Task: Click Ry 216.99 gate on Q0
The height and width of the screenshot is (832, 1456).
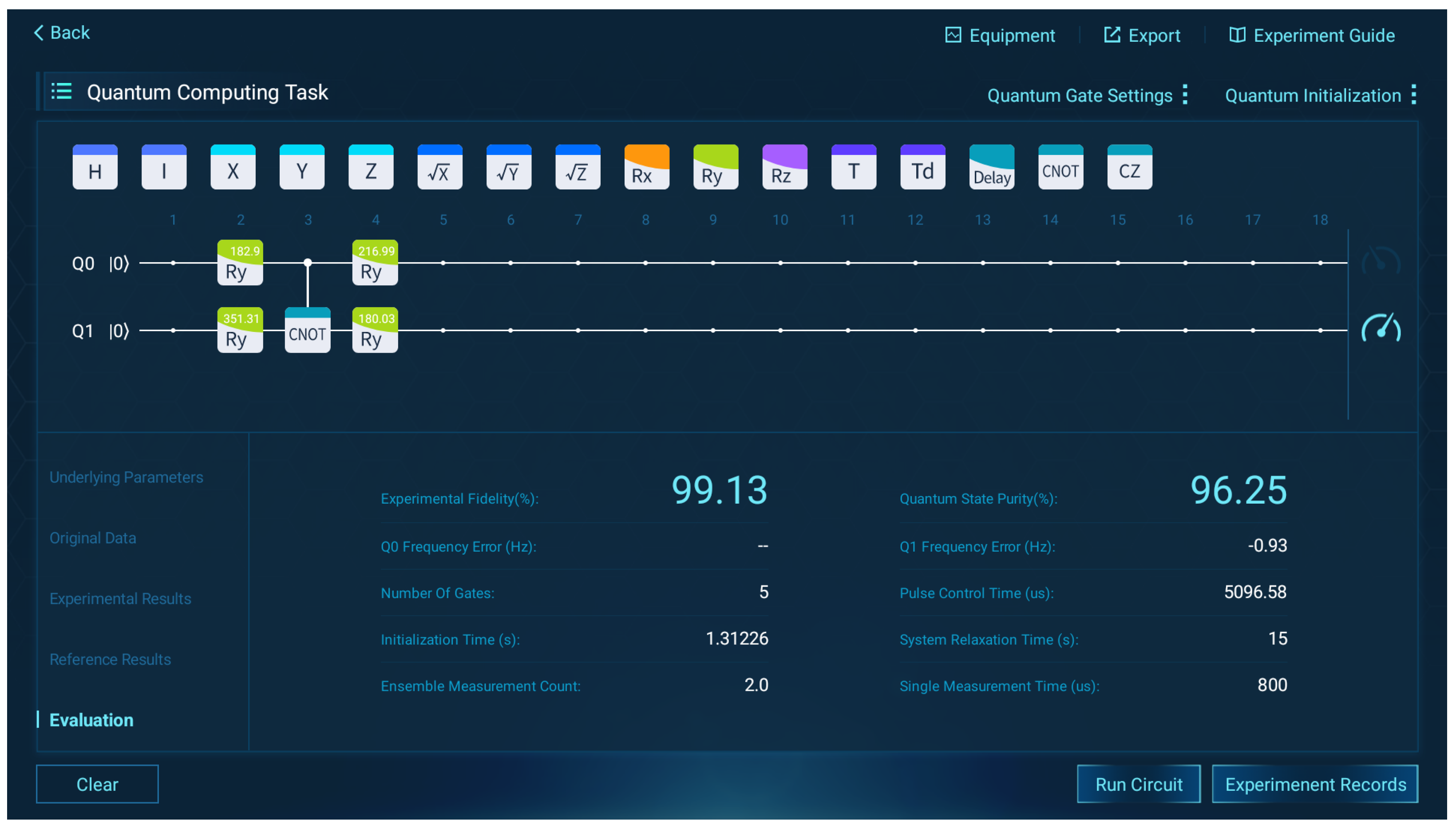Action: tap(375, 263)
